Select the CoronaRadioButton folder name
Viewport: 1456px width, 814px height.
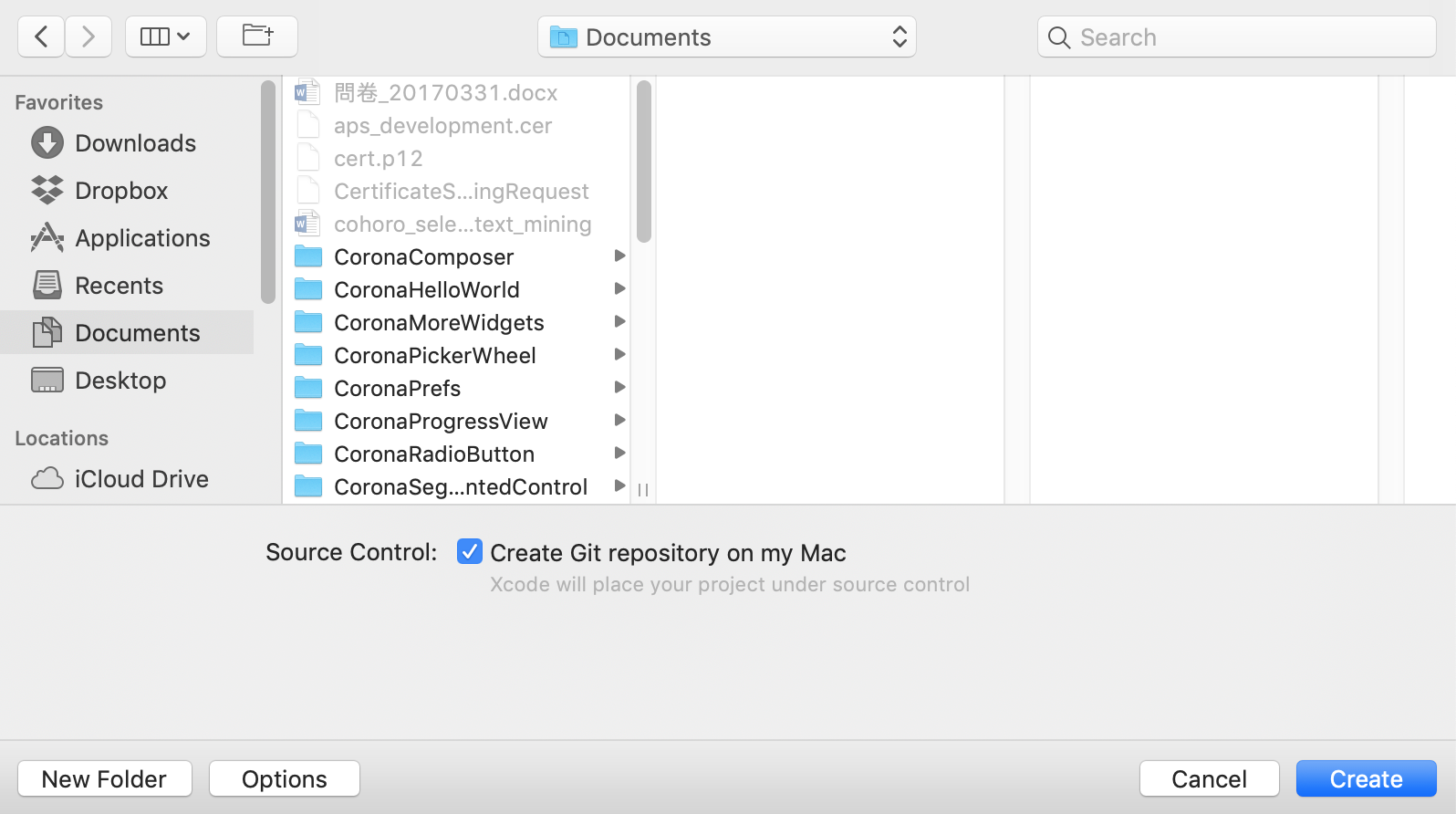point(434,454)
